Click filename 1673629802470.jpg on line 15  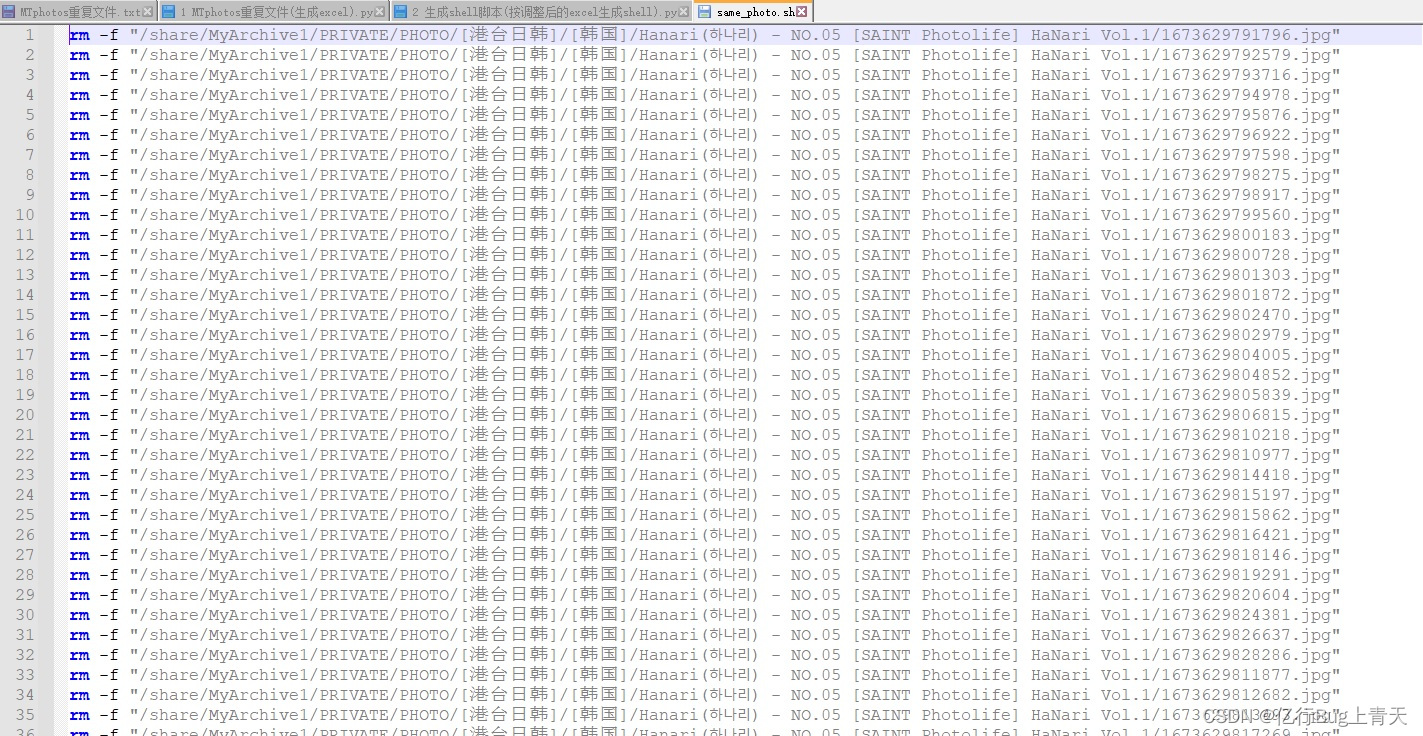(1246, 315)
